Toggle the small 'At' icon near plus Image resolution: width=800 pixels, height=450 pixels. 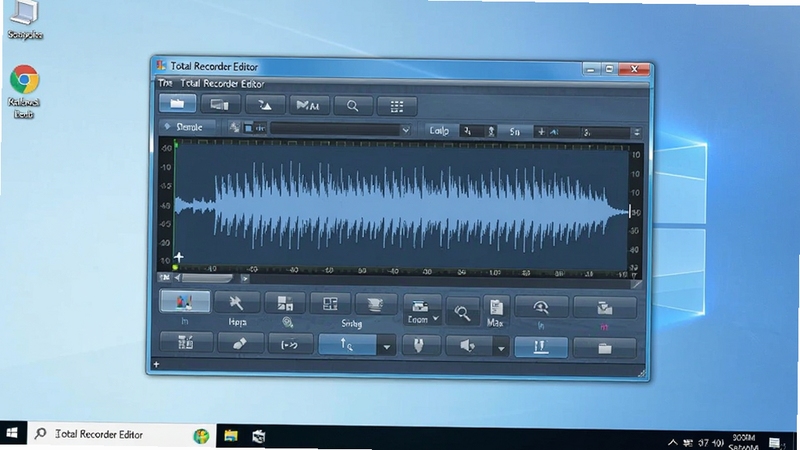pos(555,132)
